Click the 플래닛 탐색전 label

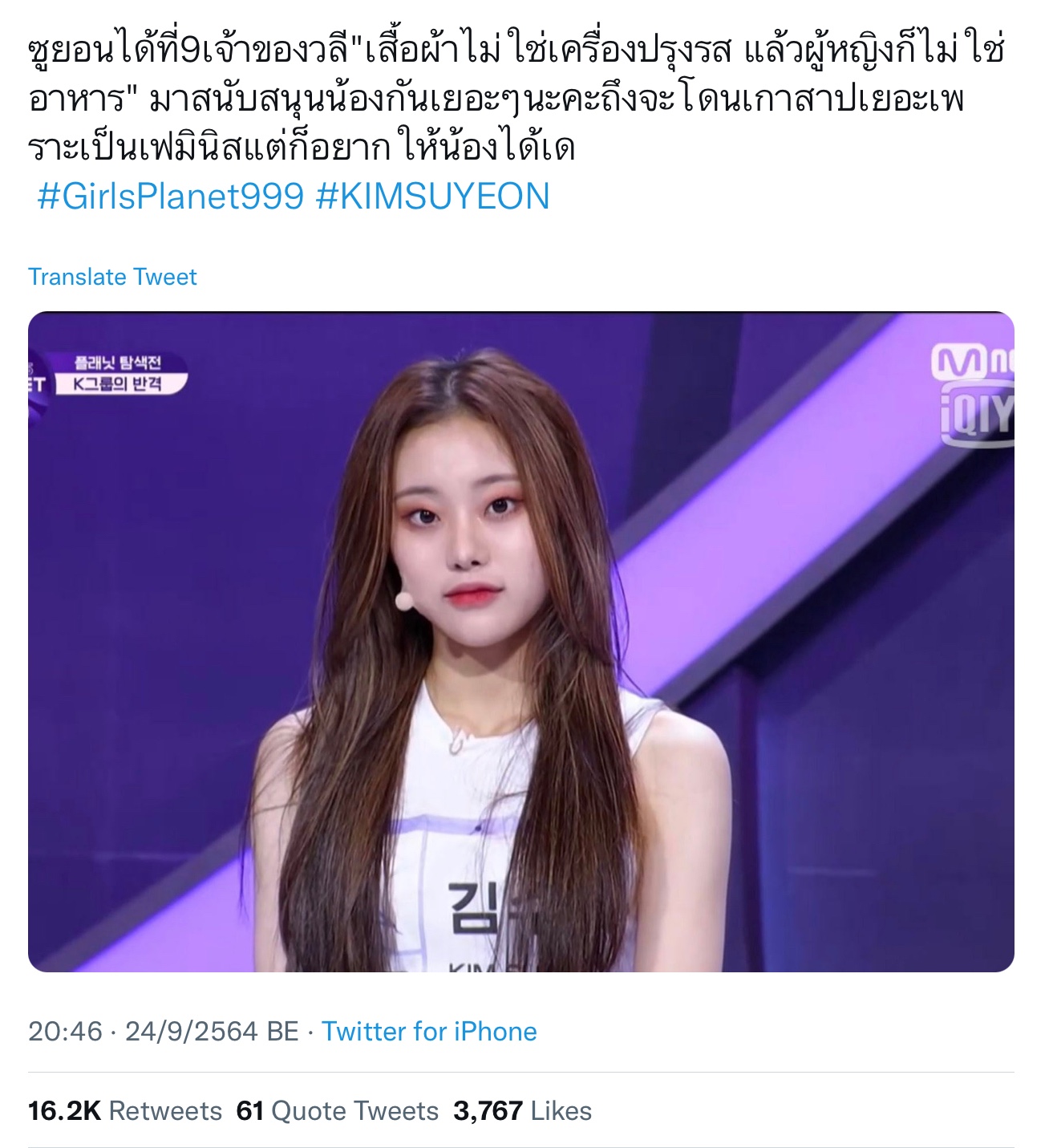coord(117,363)
